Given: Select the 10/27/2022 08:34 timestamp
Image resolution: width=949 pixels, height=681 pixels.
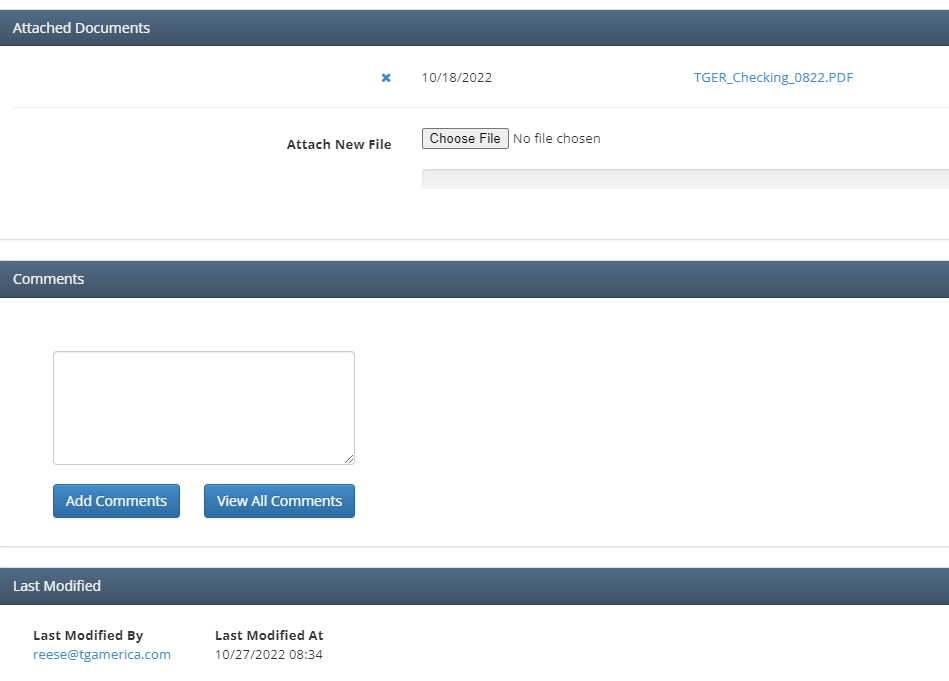Looking at the screenshot, I should click(x=269, y=655).
